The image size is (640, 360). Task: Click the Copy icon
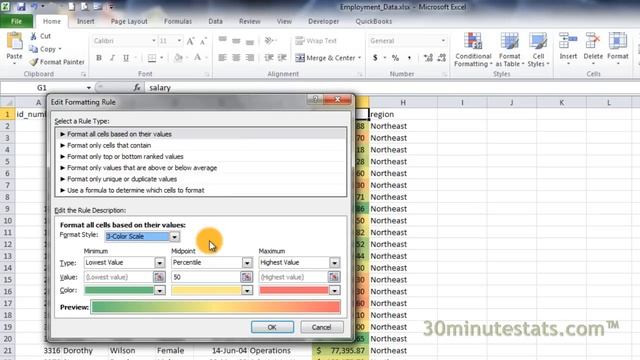pyautogui.click(x=33, y=49)
